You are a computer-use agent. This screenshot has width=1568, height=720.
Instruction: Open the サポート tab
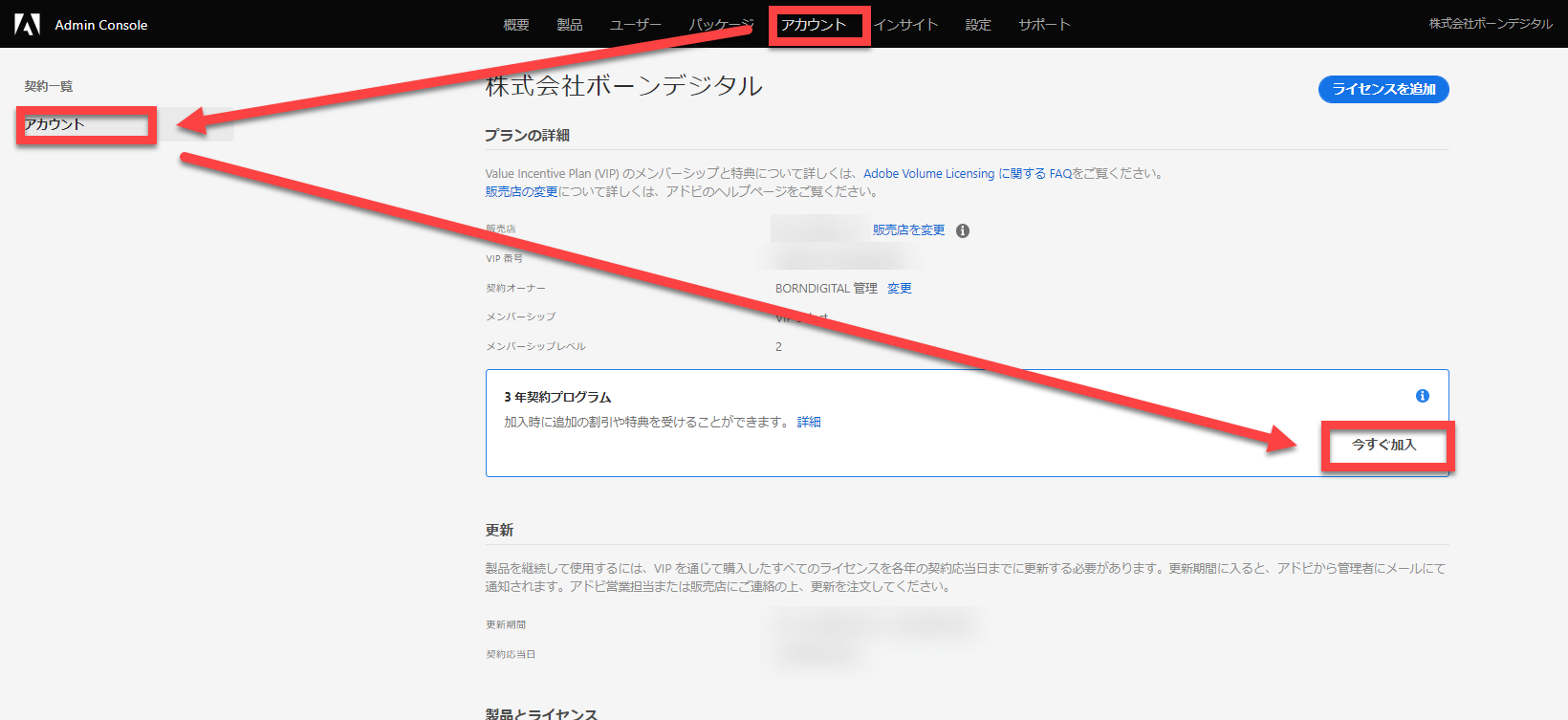[x=1044, y=25]
